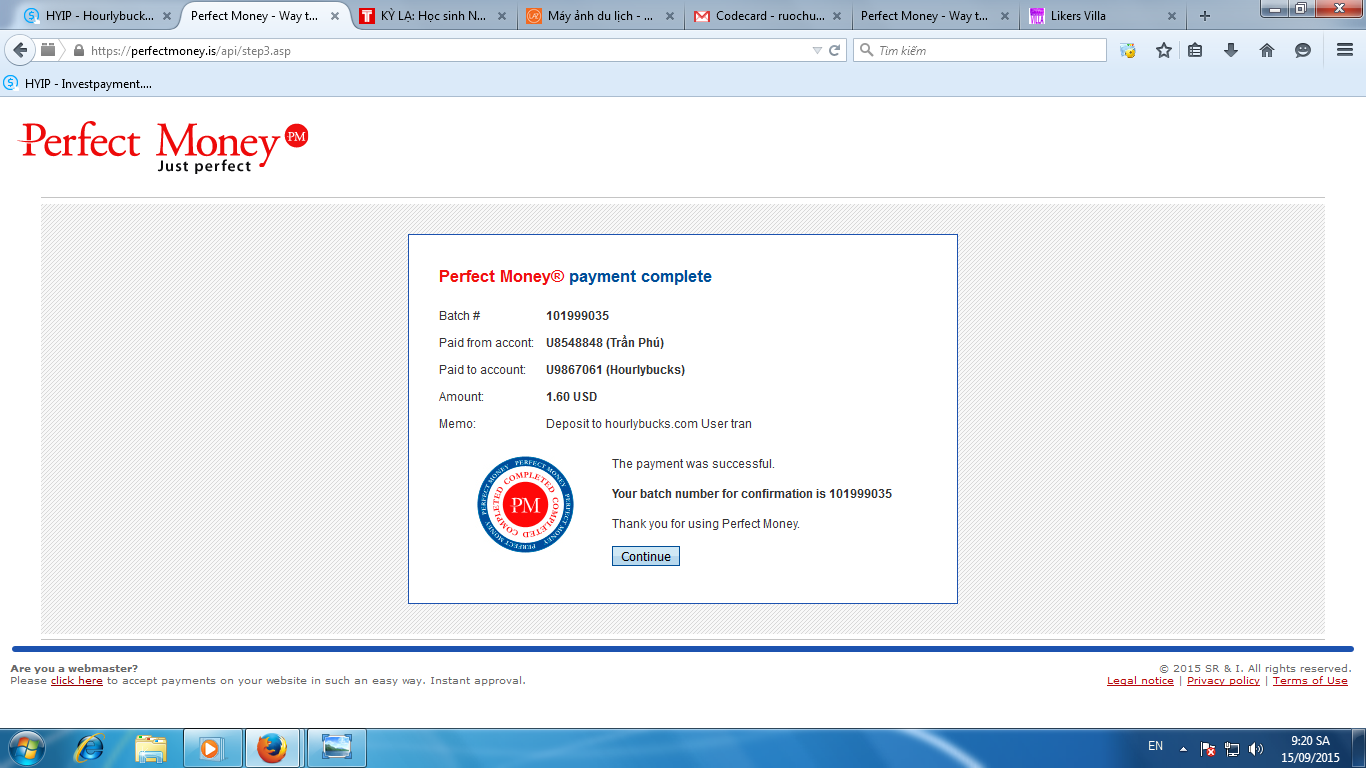Close the HYIP - Hourlybuck tab
Image resolution: width=1366 pixels, height=768 pixels.
coord(166,16)
